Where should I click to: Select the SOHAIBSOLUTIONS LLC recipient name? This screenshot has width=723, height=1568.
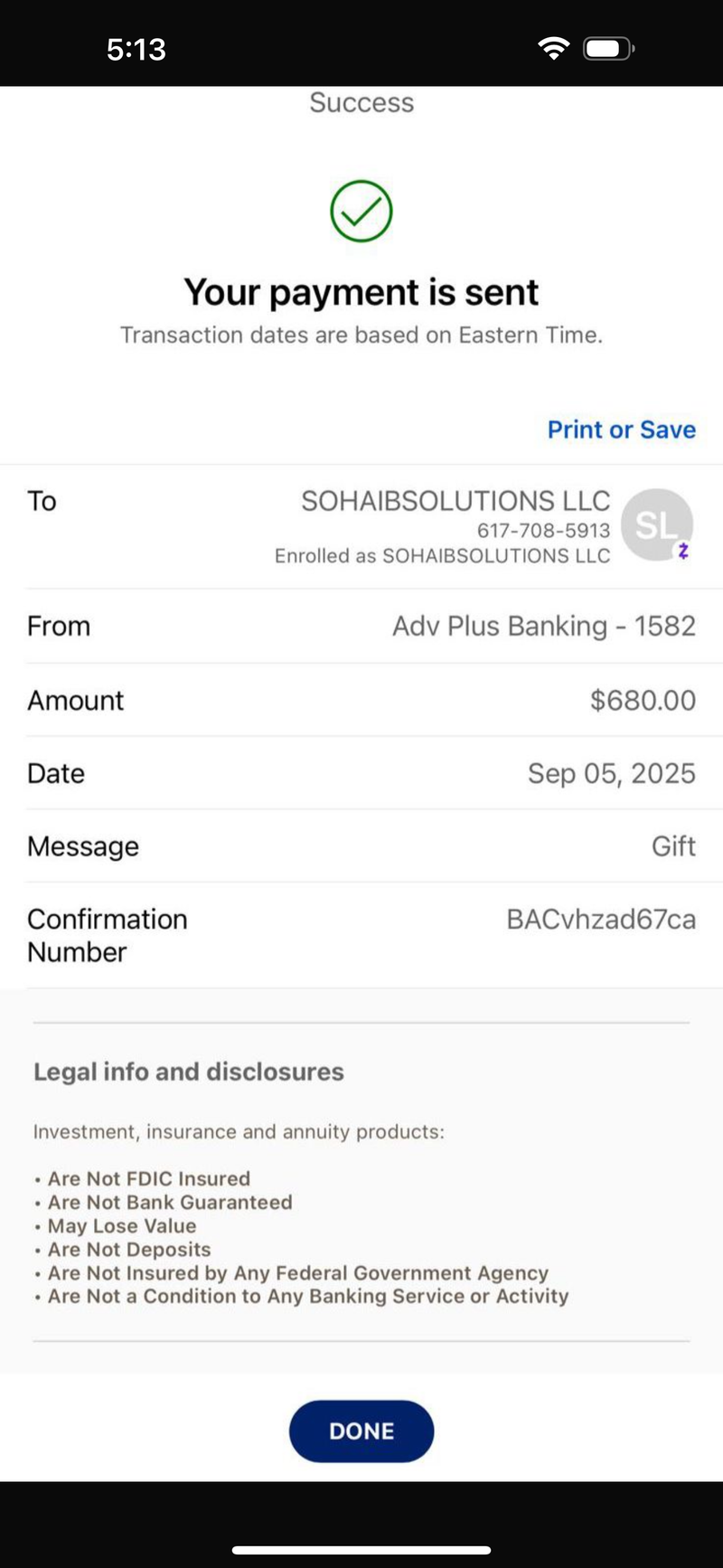point(455,501)
